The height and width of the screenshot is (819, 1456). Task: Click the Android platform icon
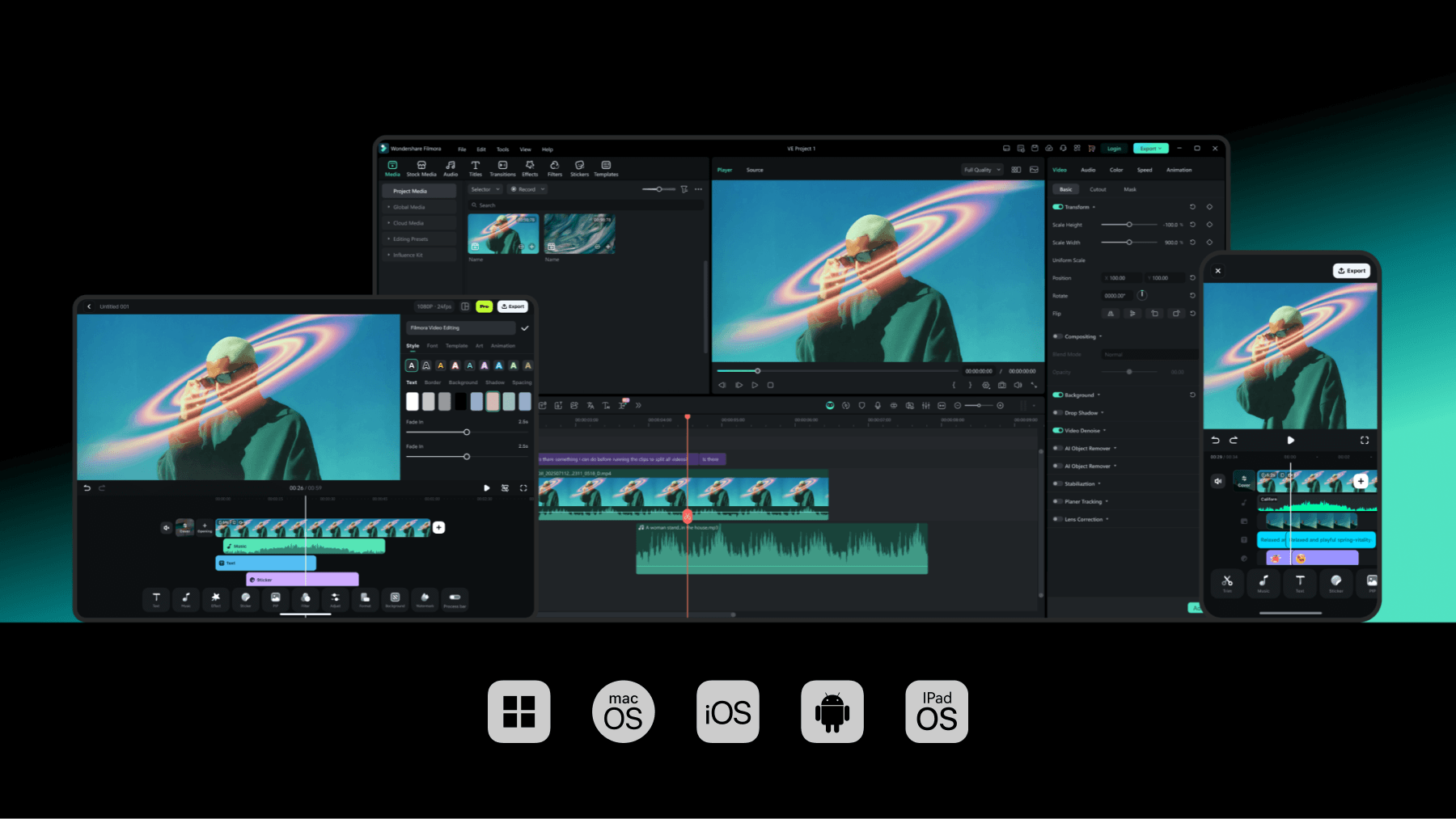pos(832,711)
